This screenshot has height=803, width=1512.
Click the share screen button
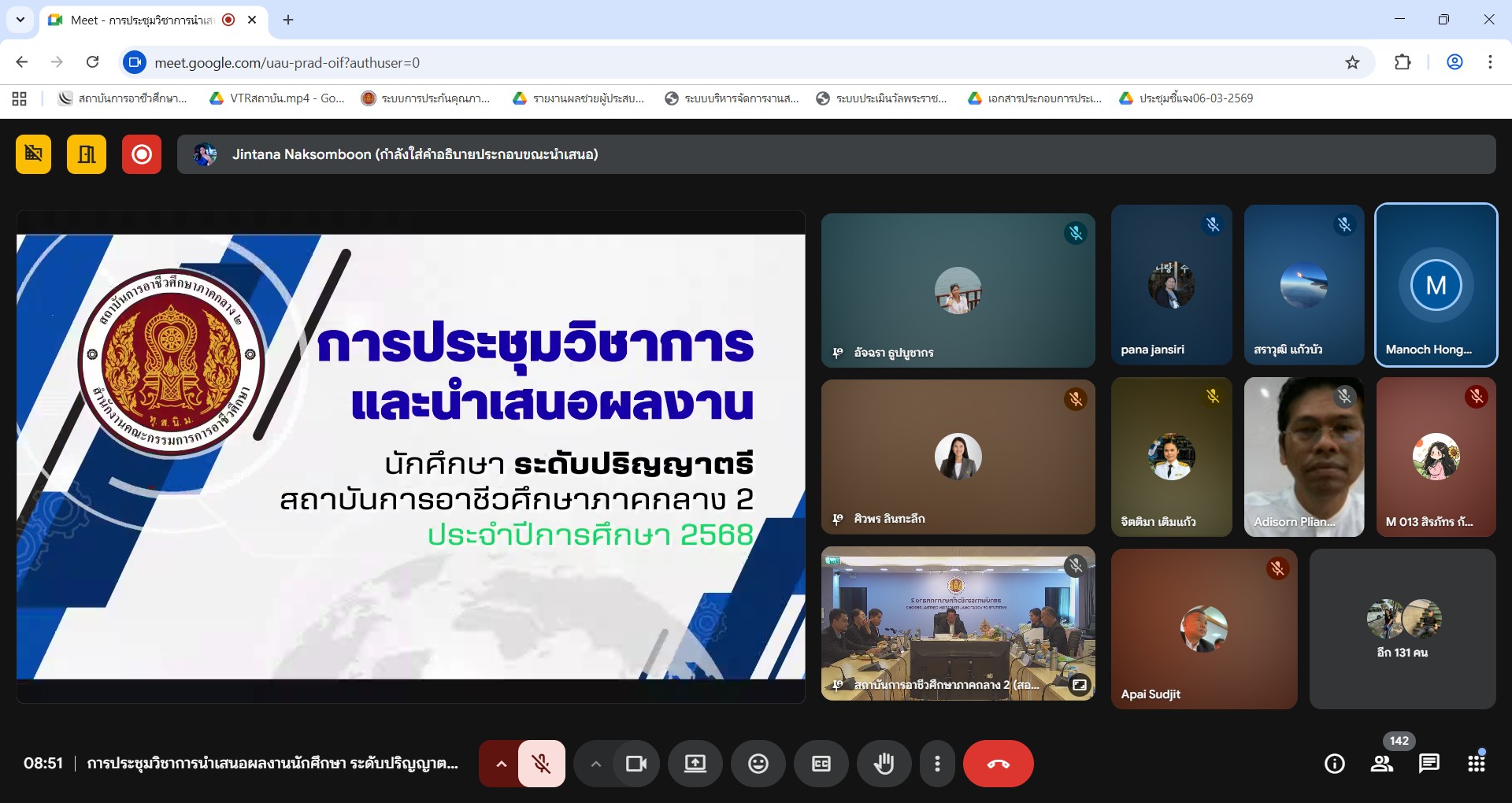pos(695,764)
